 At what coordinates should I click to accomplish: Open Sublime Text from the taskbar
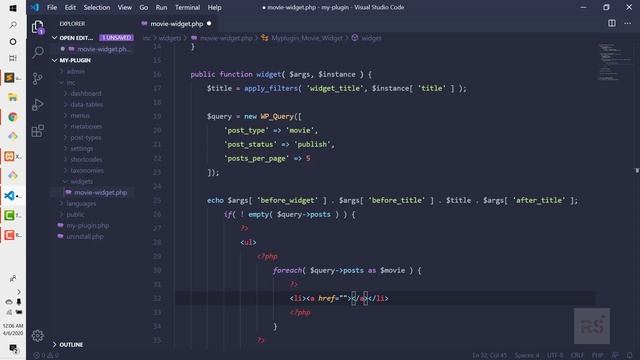point(10,78)
